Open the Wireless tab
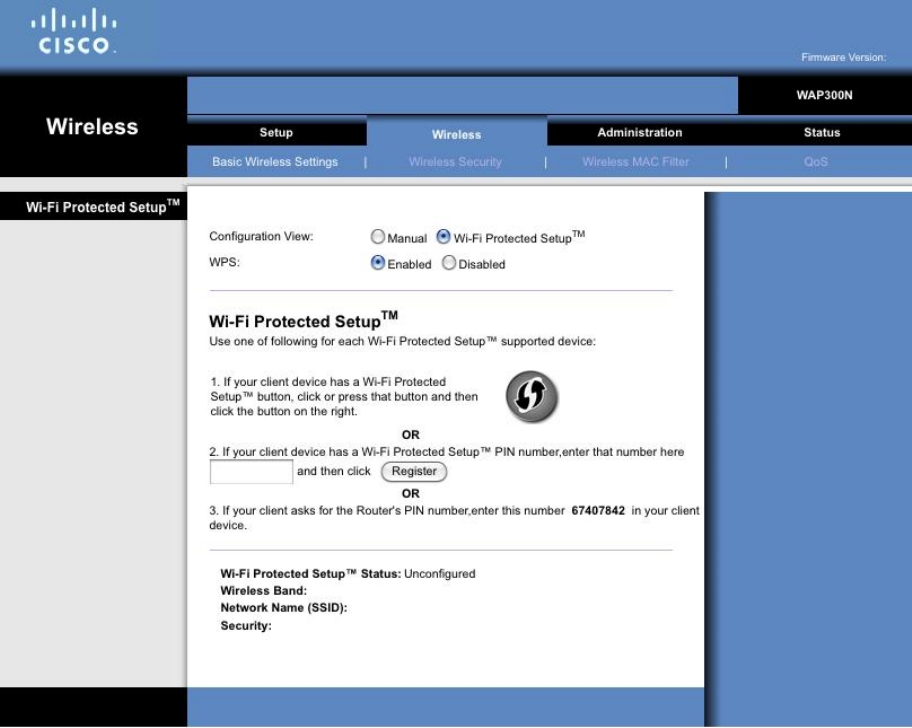The height and width of the screenshot is (728, 912). (x=457, y=134)
